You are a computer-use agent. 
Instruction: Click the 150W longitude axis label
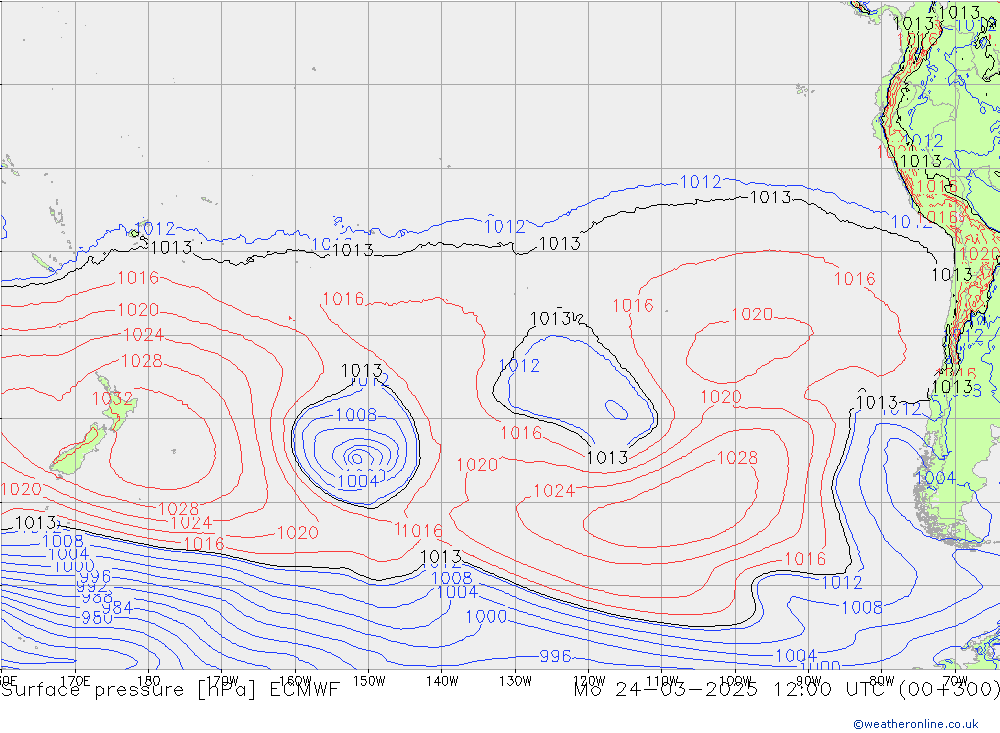point(369,681)
